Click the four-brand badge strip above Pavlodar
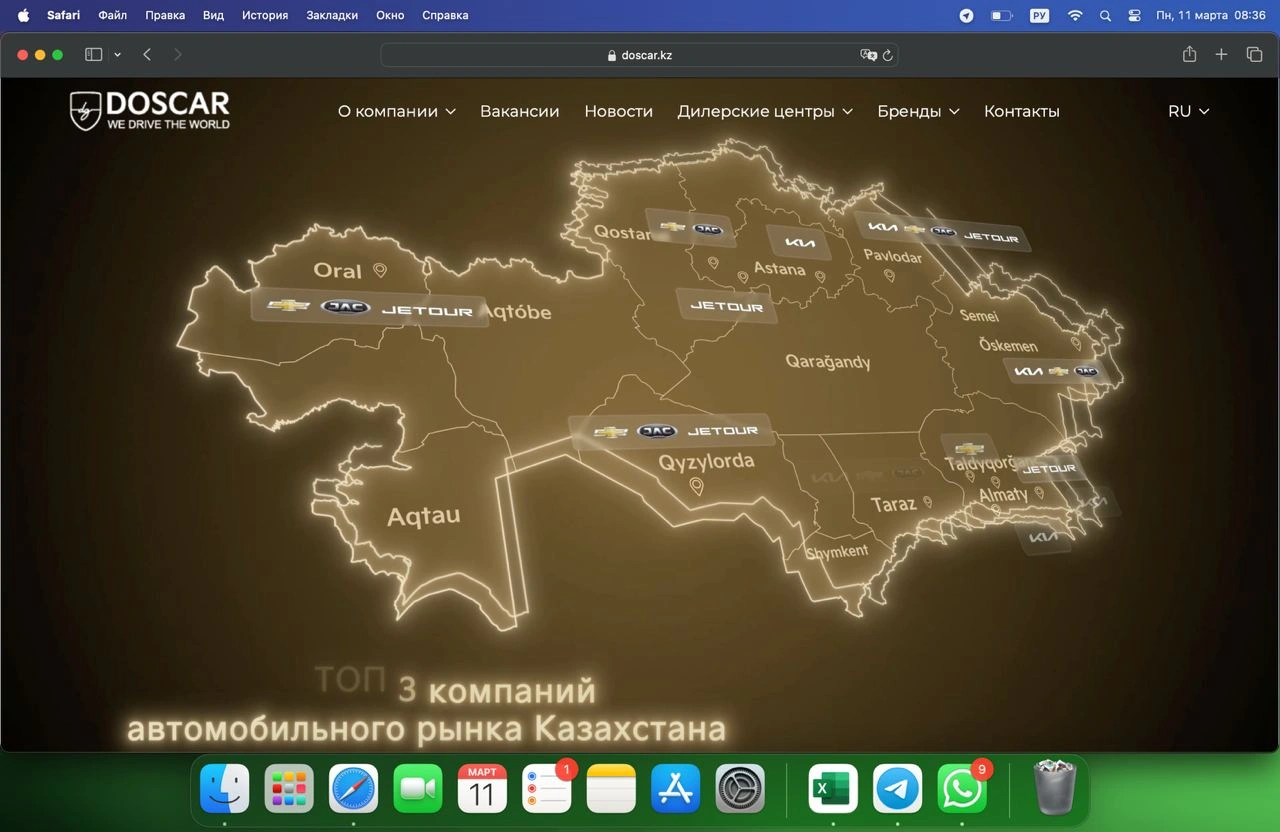This screenshot has width=1280, height=832. pyautogui.click(x=942, y=232)
